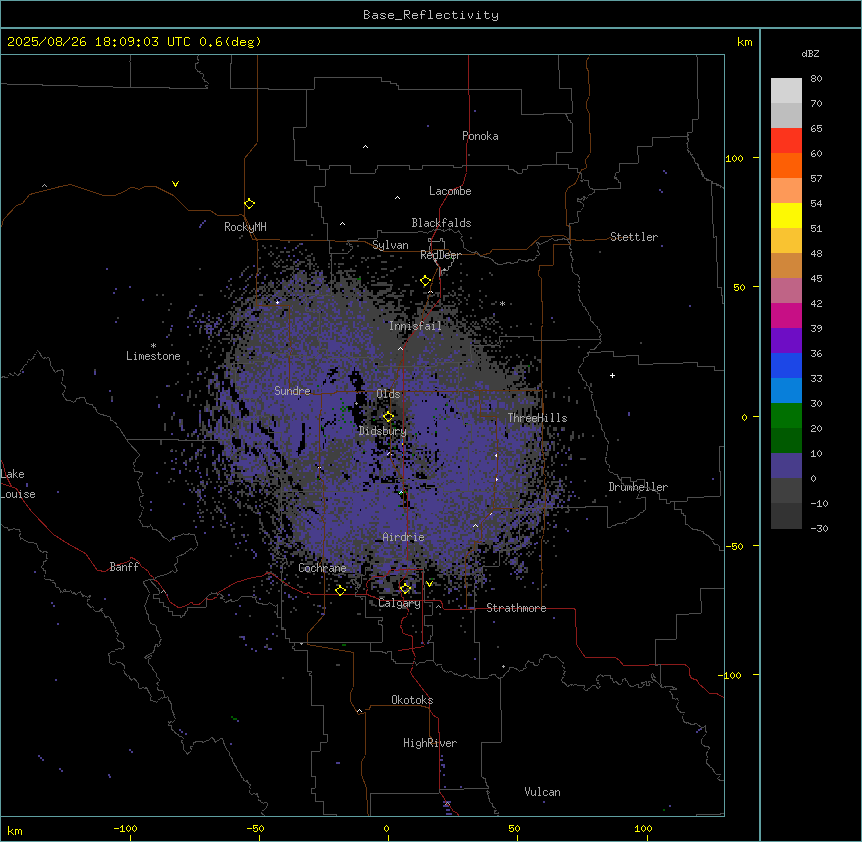Click the yellow diamond marker south of RedDeer
The height and width of the screenshot is (842, 862).
point(426,281)
